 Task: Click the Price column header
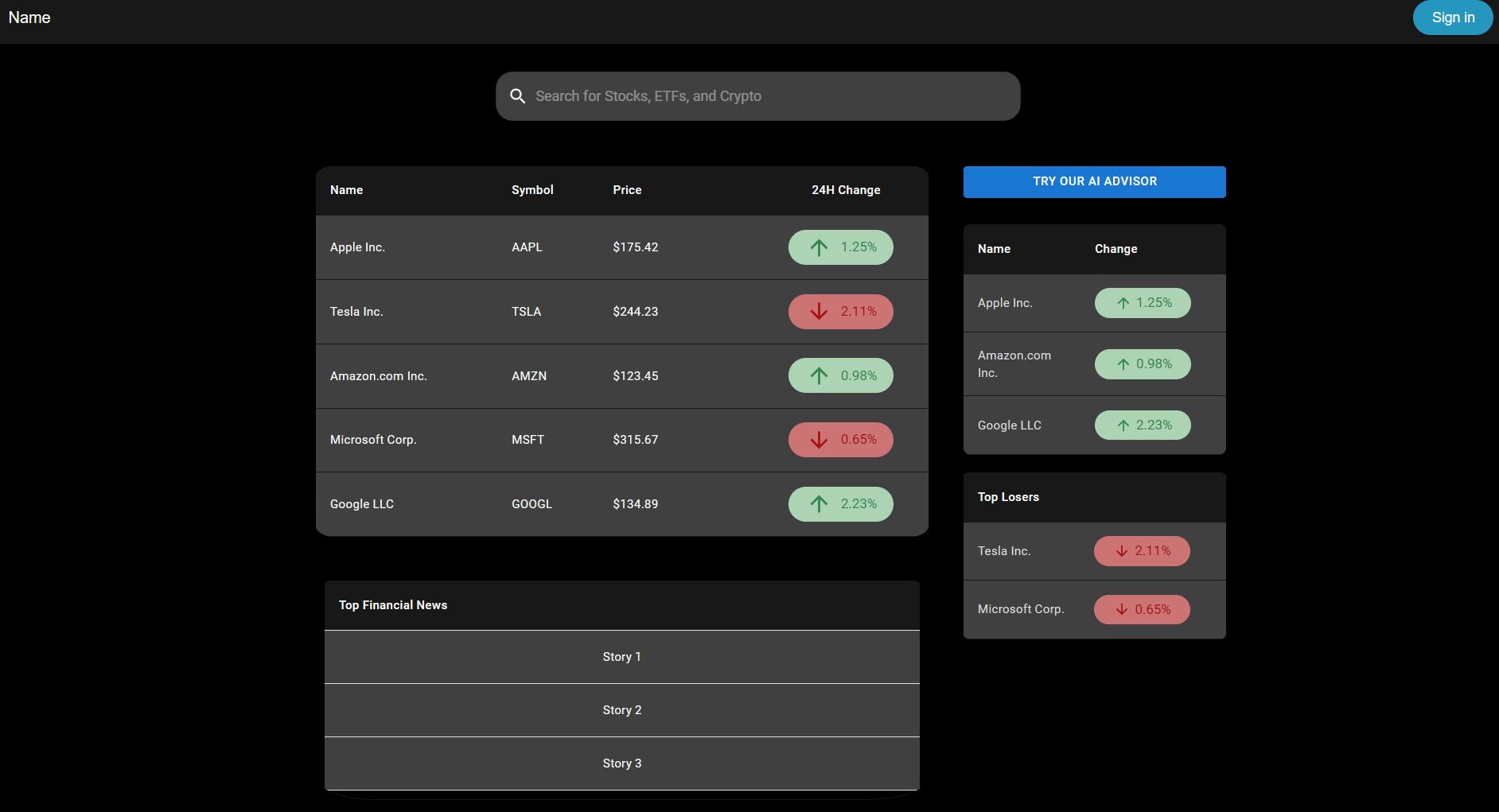tap(627, 190)
